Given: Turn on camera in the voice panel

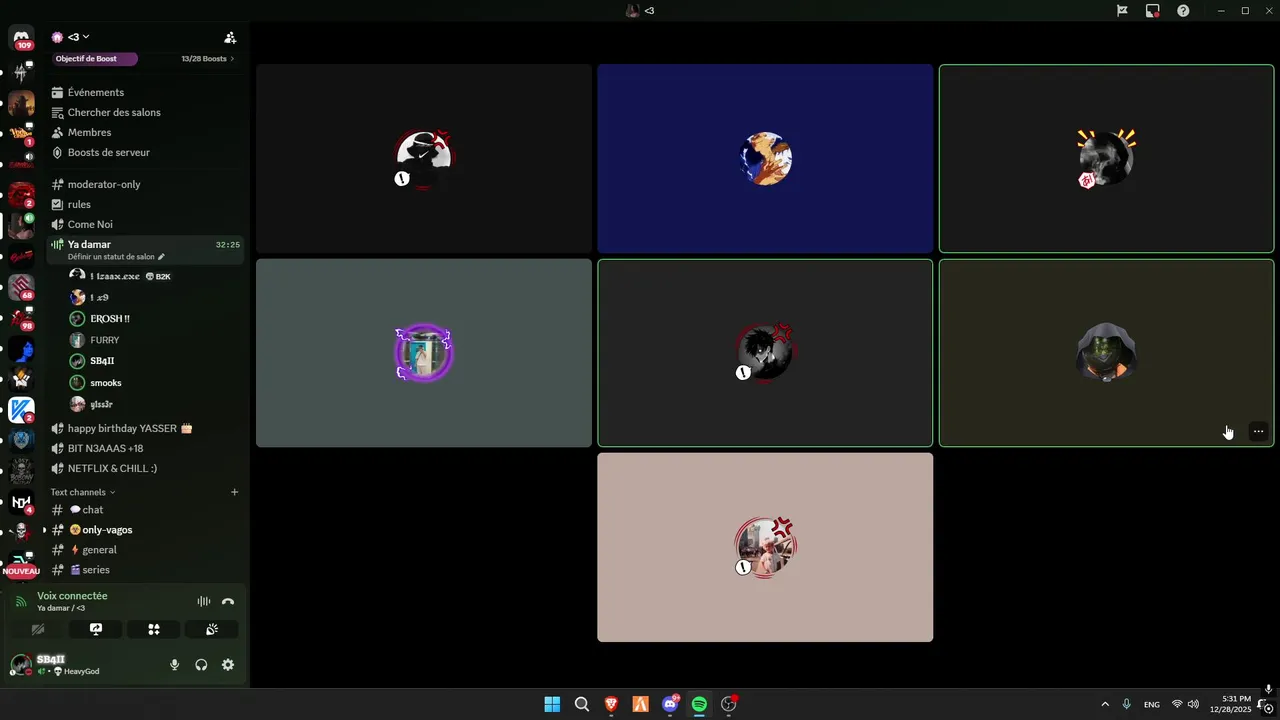Looking at the screenshot, I should (x=38, y=629).
